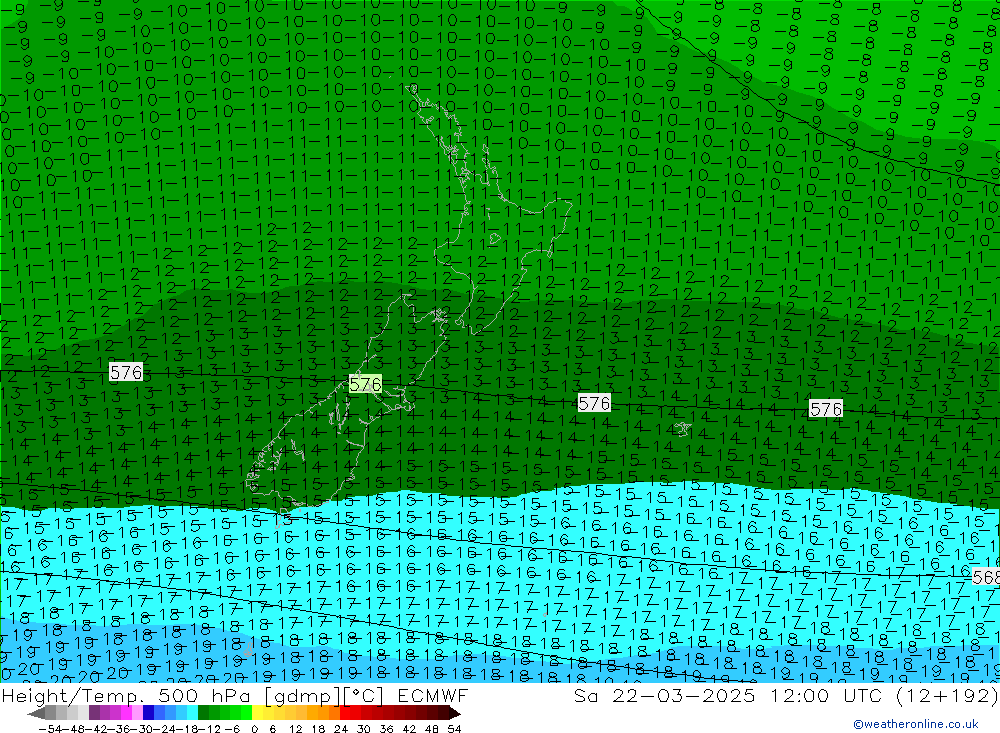Click the -54 legend value
This screenshot has height=733, width=1000.
pyautogui.click(x=50, y=729)
